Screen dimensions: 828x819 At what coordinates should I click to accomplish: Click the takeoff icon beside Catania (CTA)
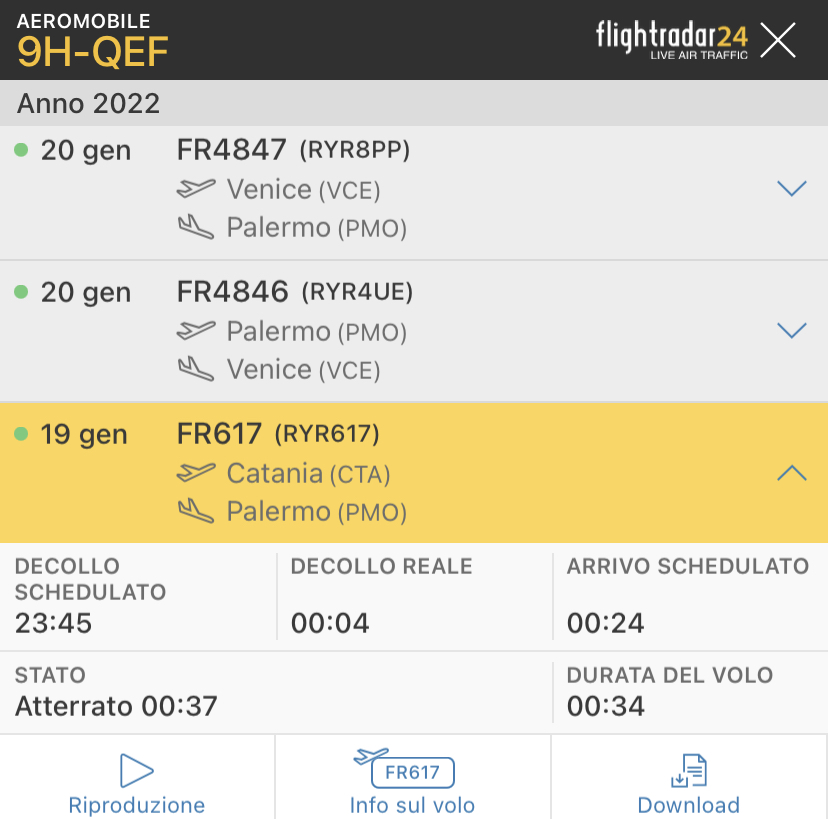tap(196, 472)
